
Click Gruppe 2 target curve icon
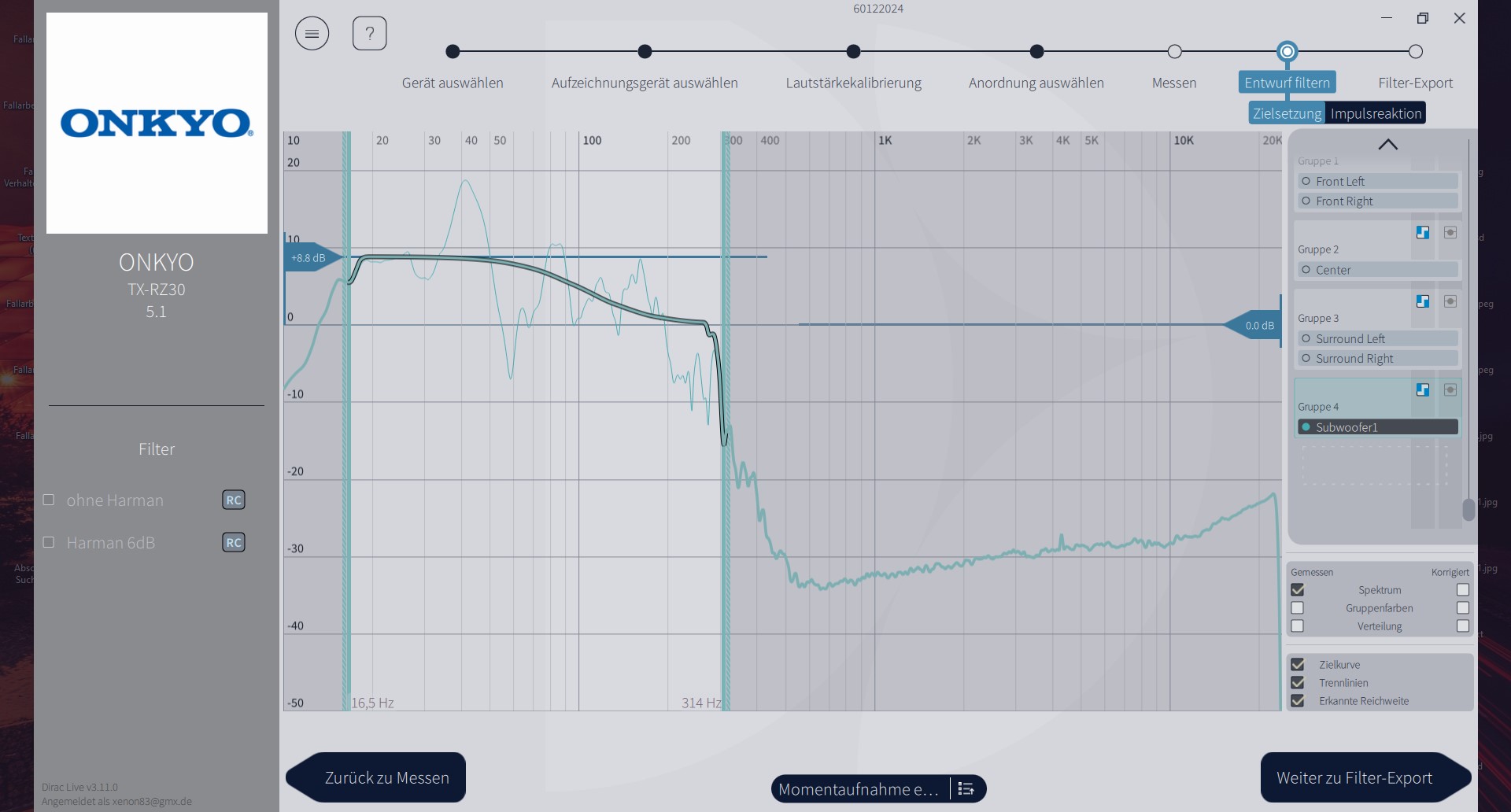point(1423,233)
